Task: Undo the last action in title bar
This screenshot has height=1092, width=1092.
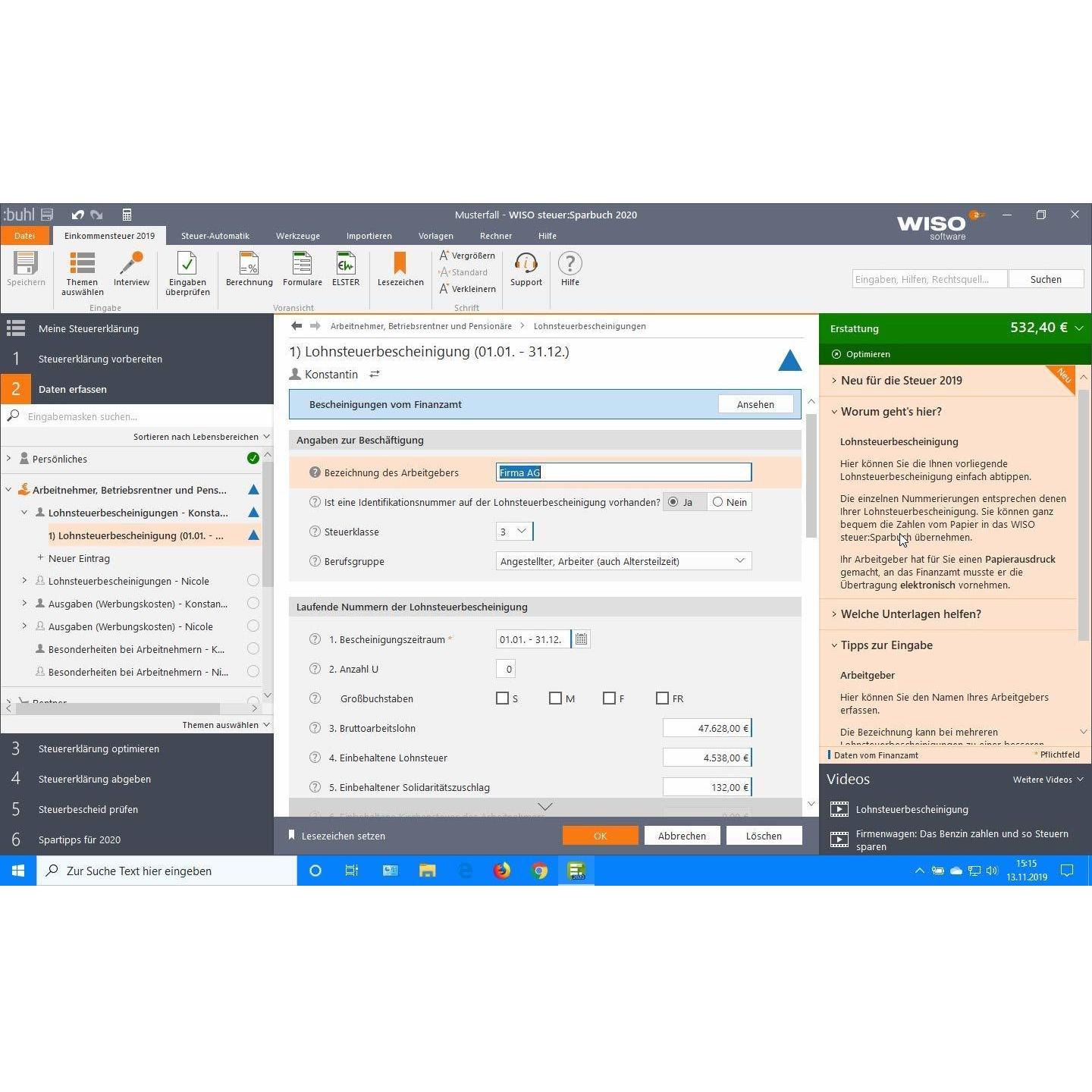Action: click(77, 215)
